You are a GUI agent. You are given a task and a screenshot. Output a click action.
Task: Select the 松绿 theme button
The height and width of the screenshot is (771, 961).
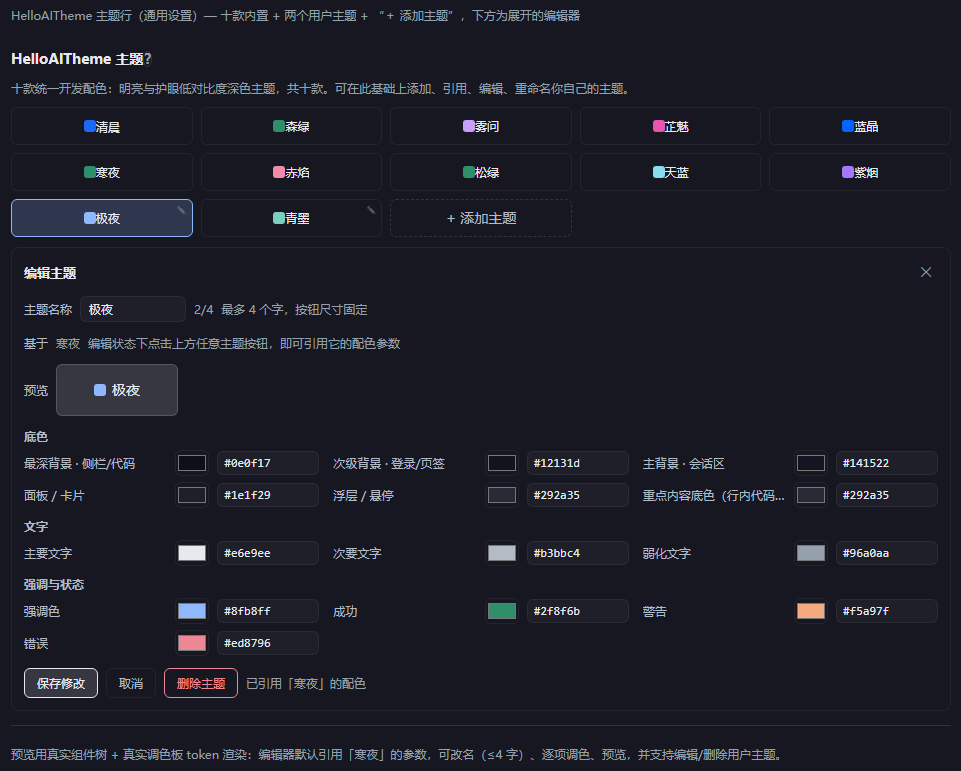point(481,172)
